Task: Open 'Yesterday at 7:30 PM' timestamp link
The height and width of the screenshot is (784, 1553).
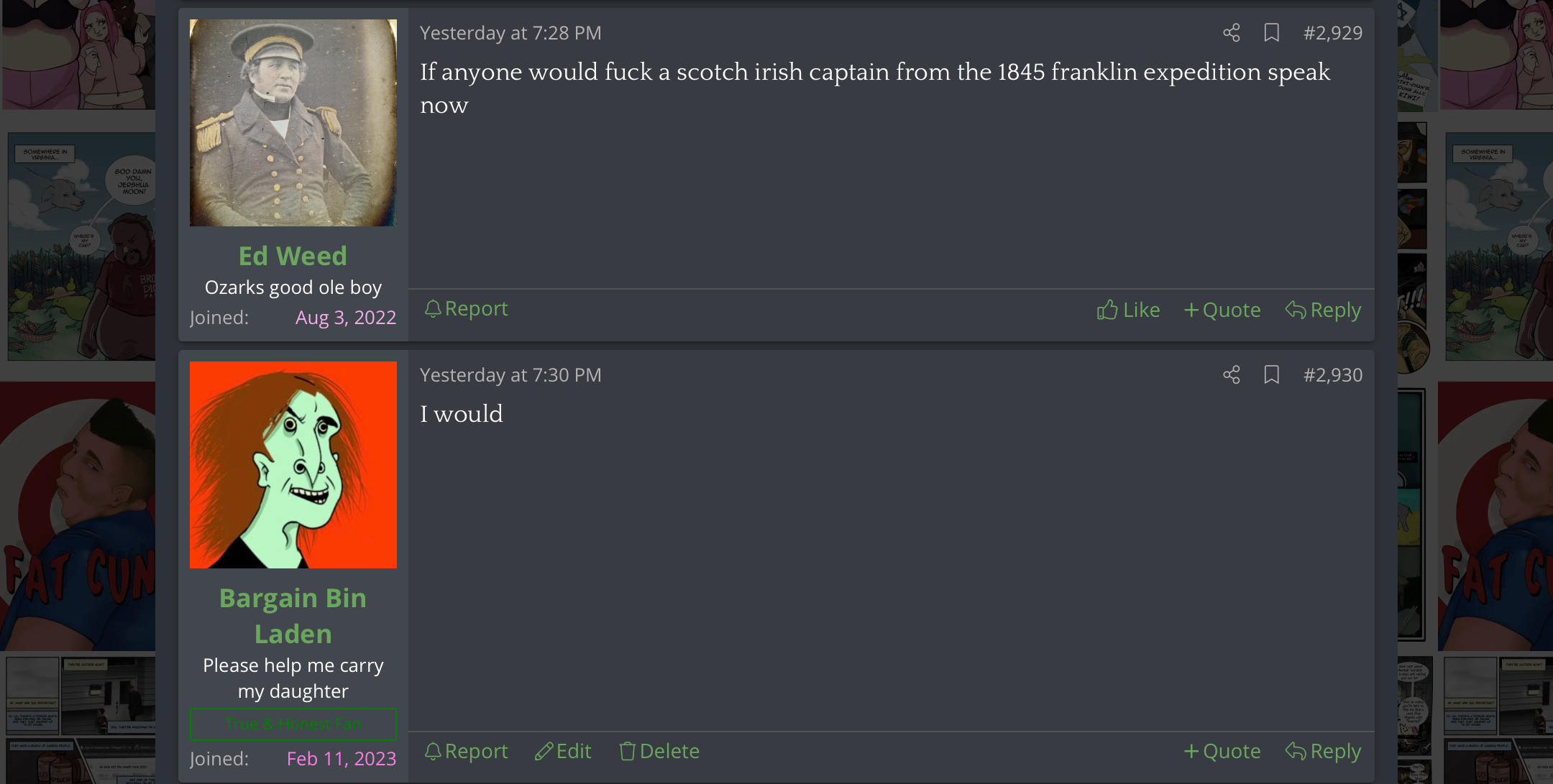Action: pos(510,374)
